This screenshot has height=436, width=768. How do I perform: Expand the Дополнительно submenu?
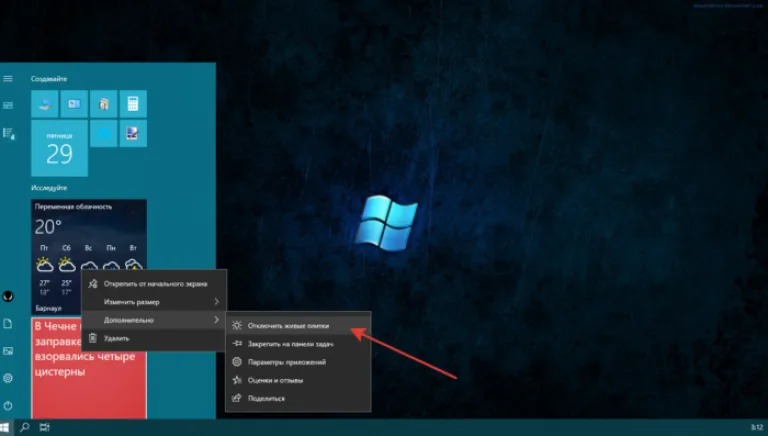[x=154, y=320]
